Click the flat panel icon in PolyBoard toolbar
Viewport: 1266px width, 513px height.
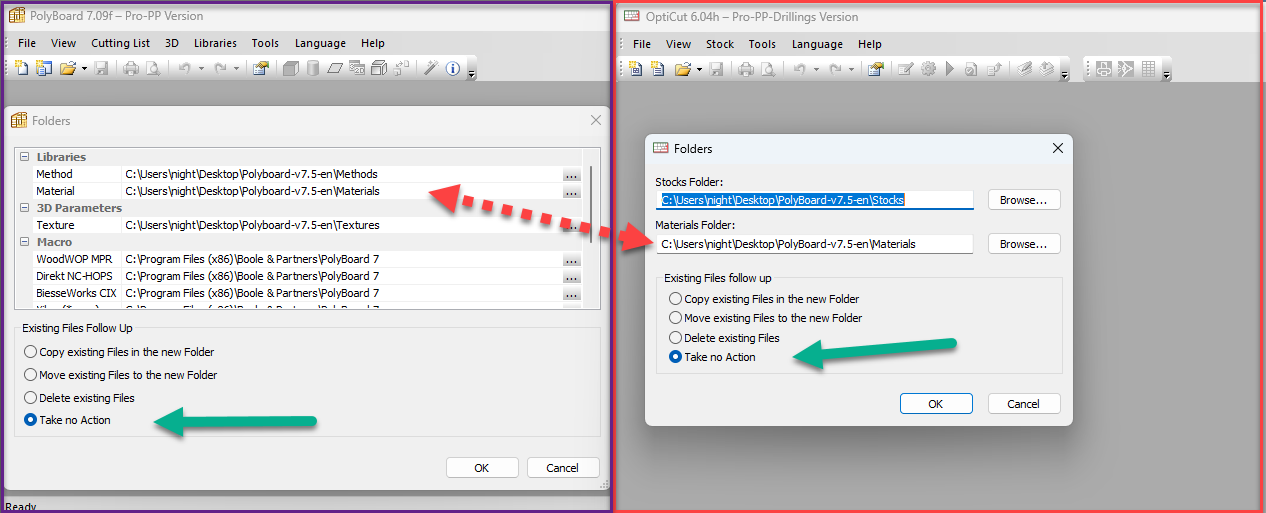click(334, 68)
